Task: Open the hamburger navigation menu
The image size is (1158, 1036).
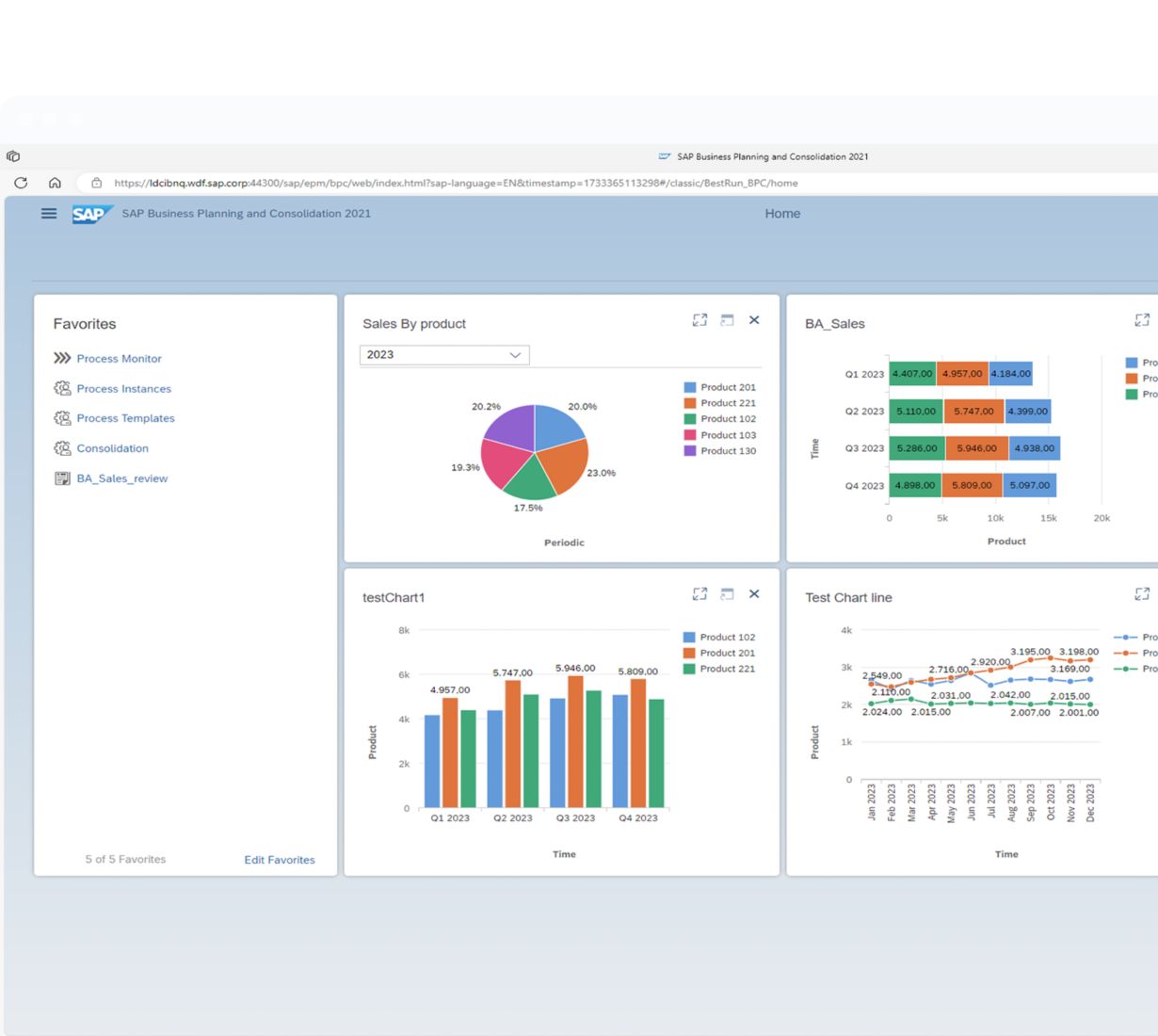Action: pos(49,214)
